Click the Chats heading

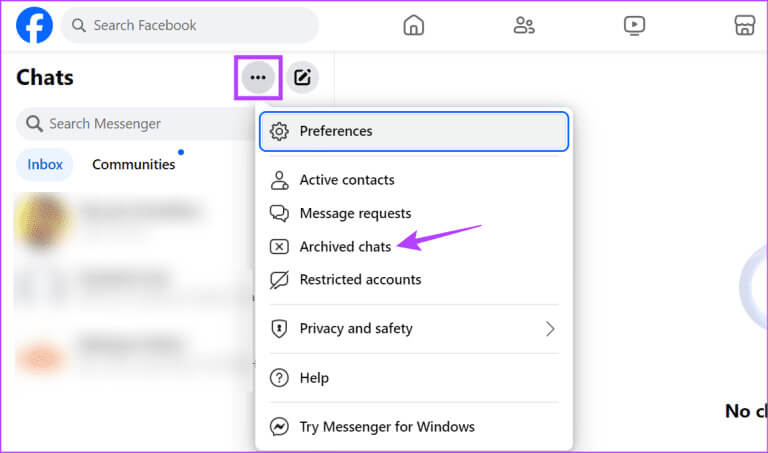pyautogui.click(x=45, y=77)
